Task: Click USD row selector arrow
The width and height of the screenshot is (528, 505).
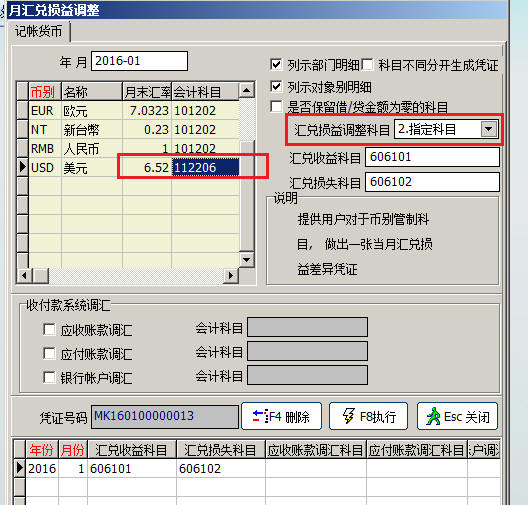Action: [22, 167]
